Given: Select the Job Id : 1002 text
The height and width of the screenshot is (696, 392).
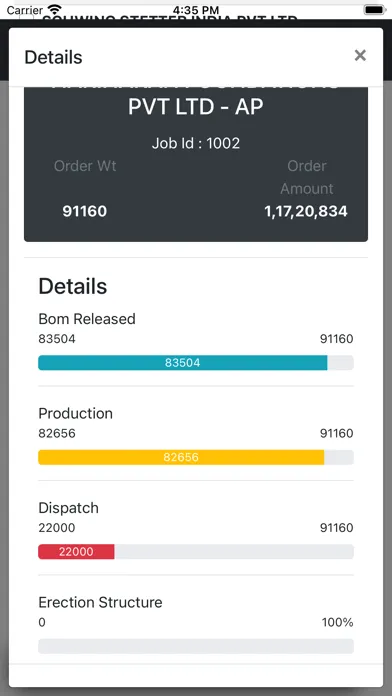Looking at the screenshot, I should click(196, 143).
